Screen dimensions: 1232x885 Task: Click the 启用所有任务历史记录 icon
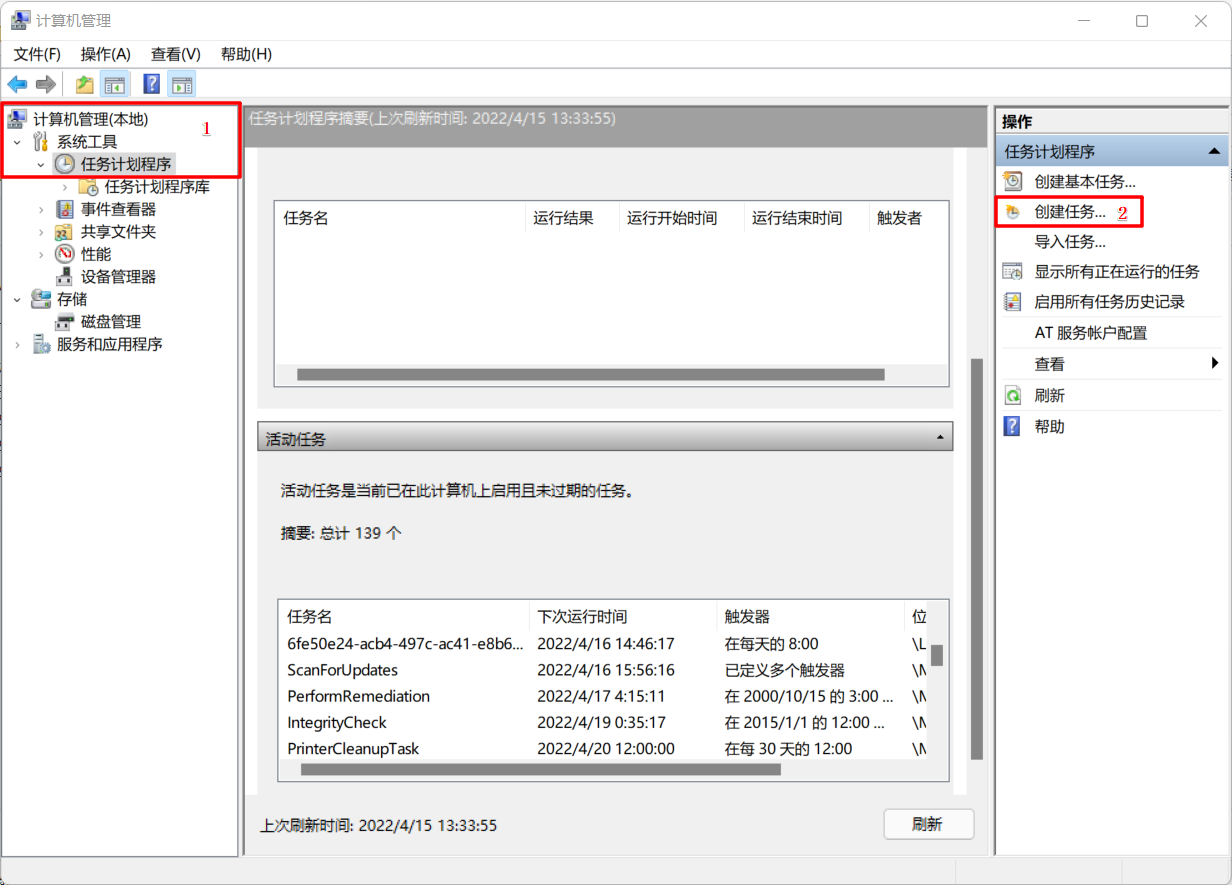[x=1013, y=302]
